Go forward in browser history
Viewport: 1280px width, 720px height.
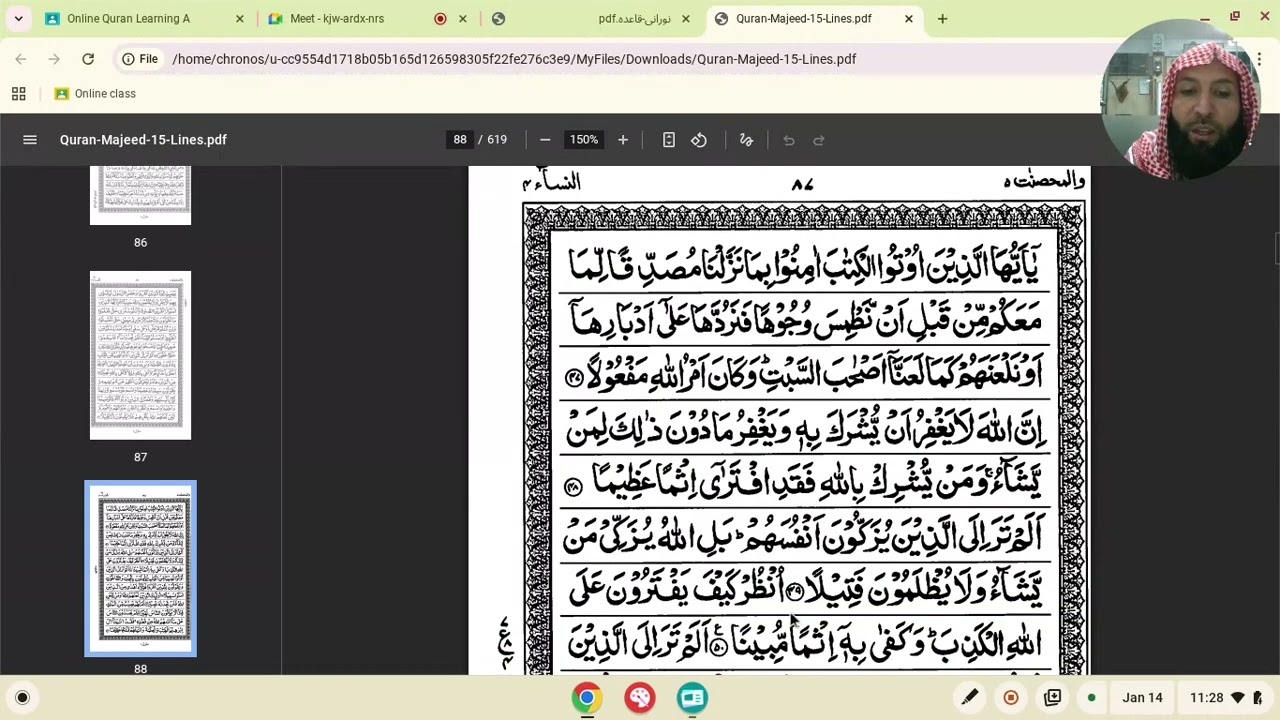(54, 59)
